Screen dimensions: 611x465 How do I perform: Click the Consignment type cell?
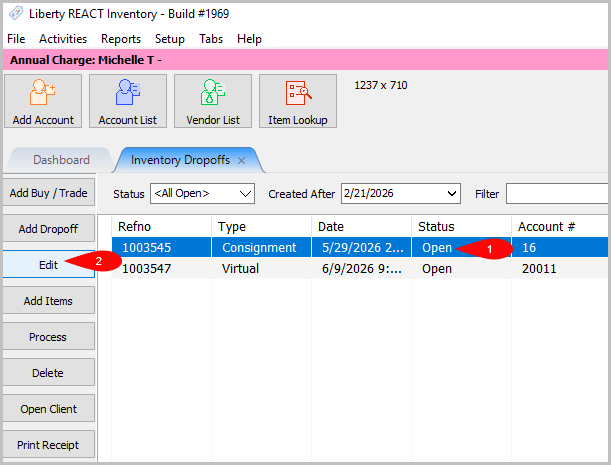pos(259,248)
